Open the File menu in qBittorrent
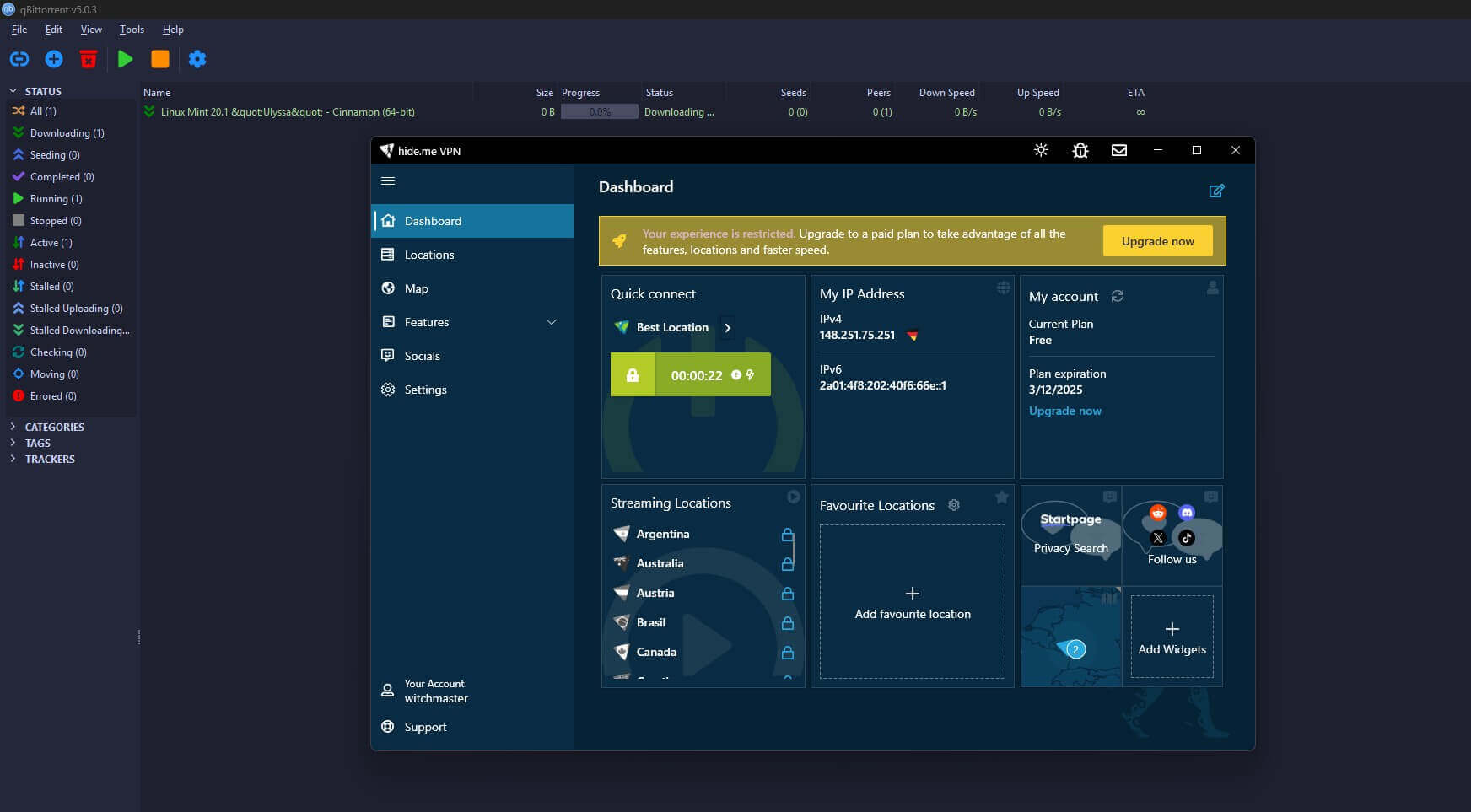This screenshot has width=1471, height=812. coord(19,30)
